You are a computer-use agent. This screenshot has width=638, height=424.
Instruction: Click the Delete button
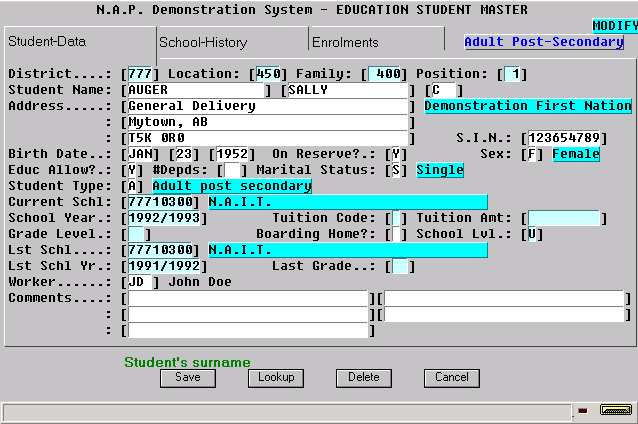pos(364,378)
